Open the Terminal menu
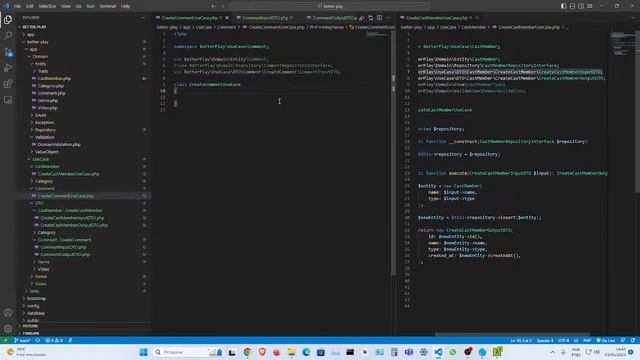 tap(108, 6)
